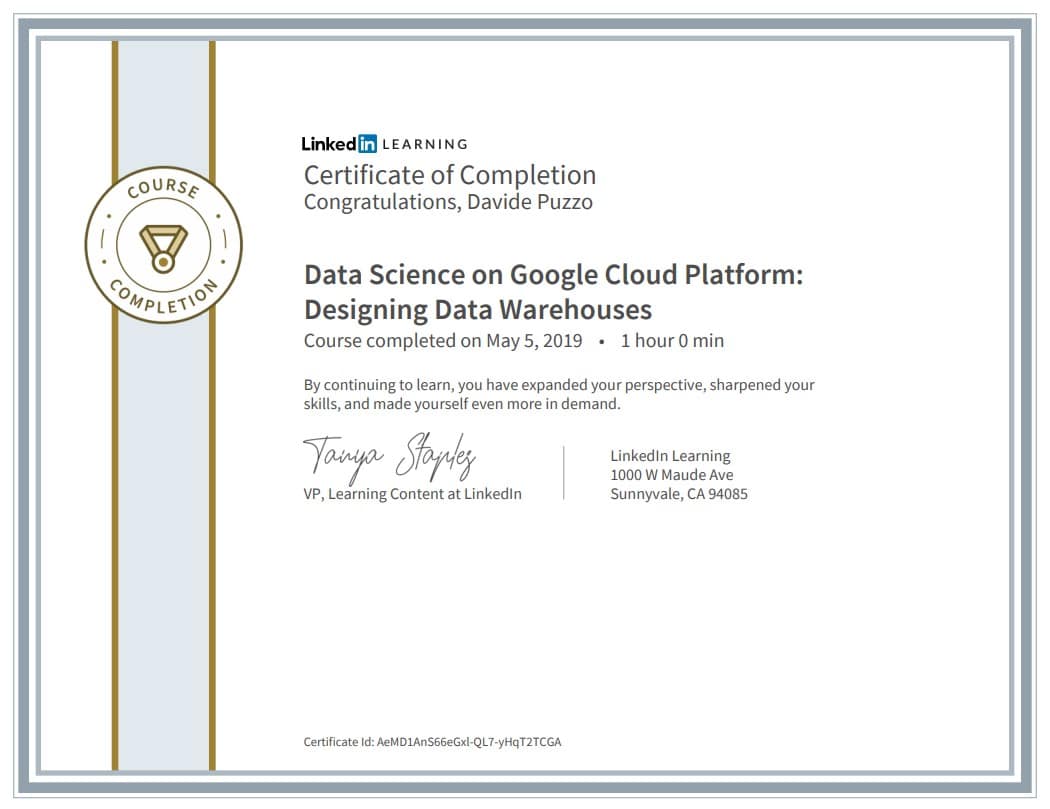Click "Sunnyvale, CA 94085" text
The image size is (1050, 809).
click(678, 494)
